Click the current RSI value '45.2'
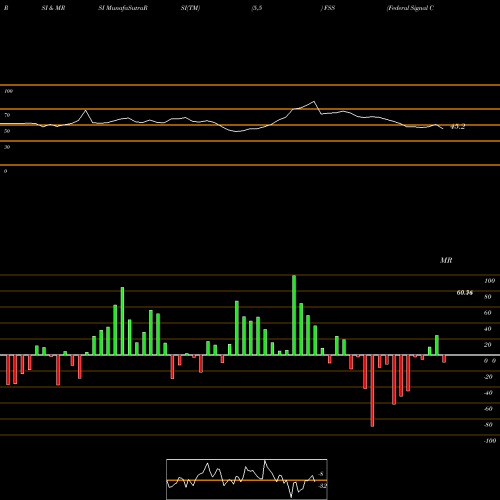Viewport: 500px width, 500px height. click(x=457, y=127)
